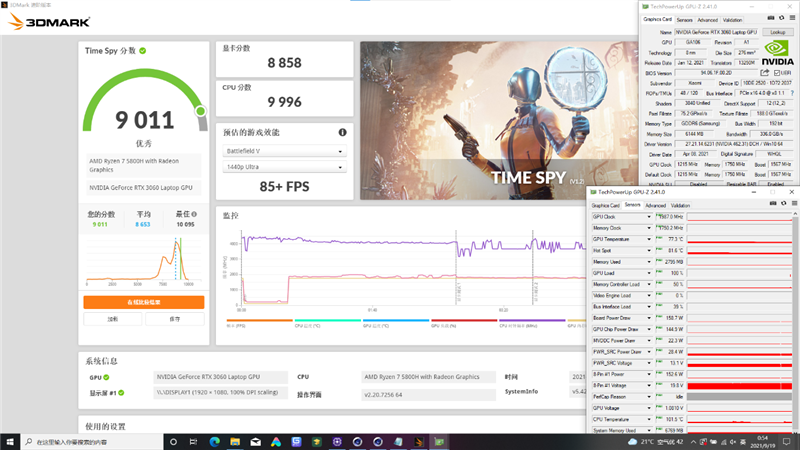800x450 pixels.
Task: Click the AMD Ryzen 7 5800H field under score
Action: click(144, 165)
